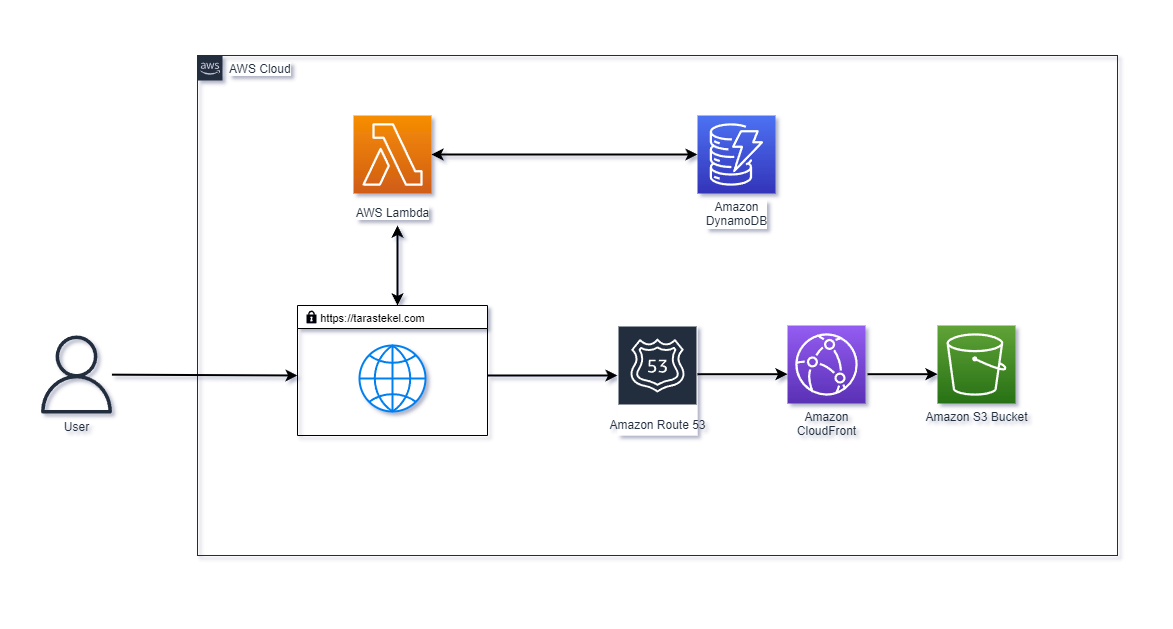This screenshot has width=1173, height=629.
Task: Select the vertical arrow below AWS Lambda
Action: pos(398,265)
